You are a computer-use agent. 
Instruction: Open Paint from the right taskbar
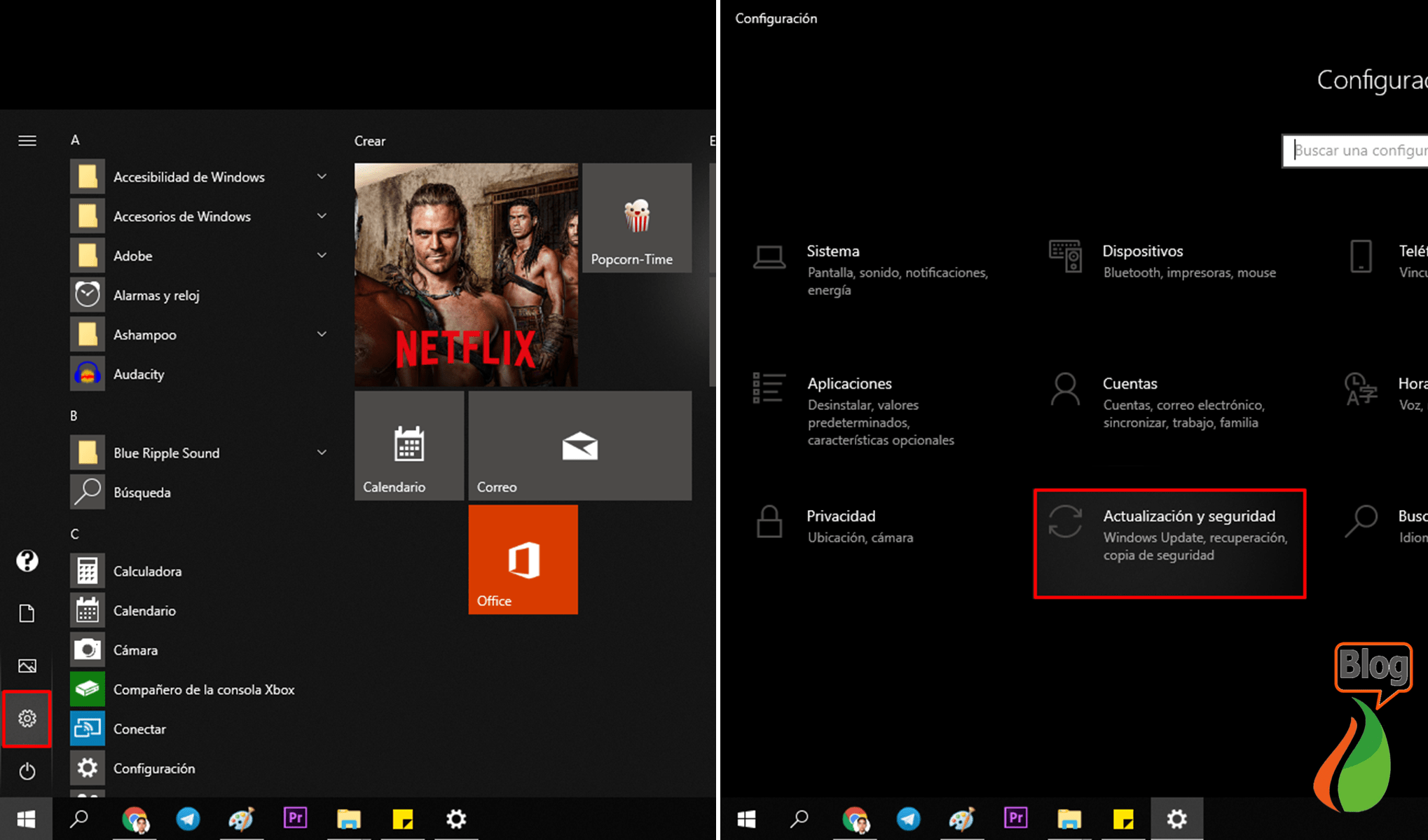(x=962, y=818)
